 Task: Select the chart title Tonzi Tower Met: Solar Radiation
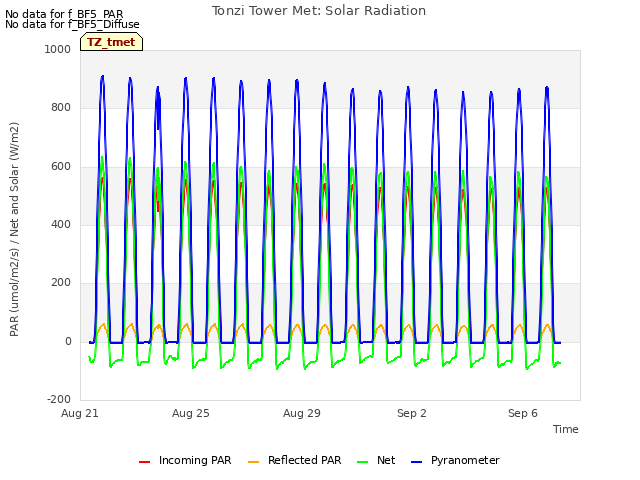(319, 11)
